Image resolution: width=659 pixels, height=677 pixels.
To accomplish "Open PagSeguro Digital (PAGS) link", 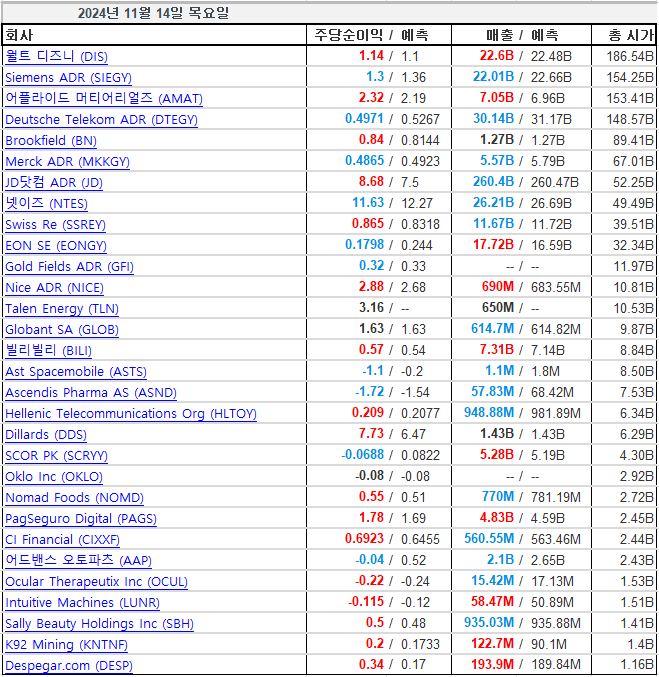I will [x=81, y=519].
